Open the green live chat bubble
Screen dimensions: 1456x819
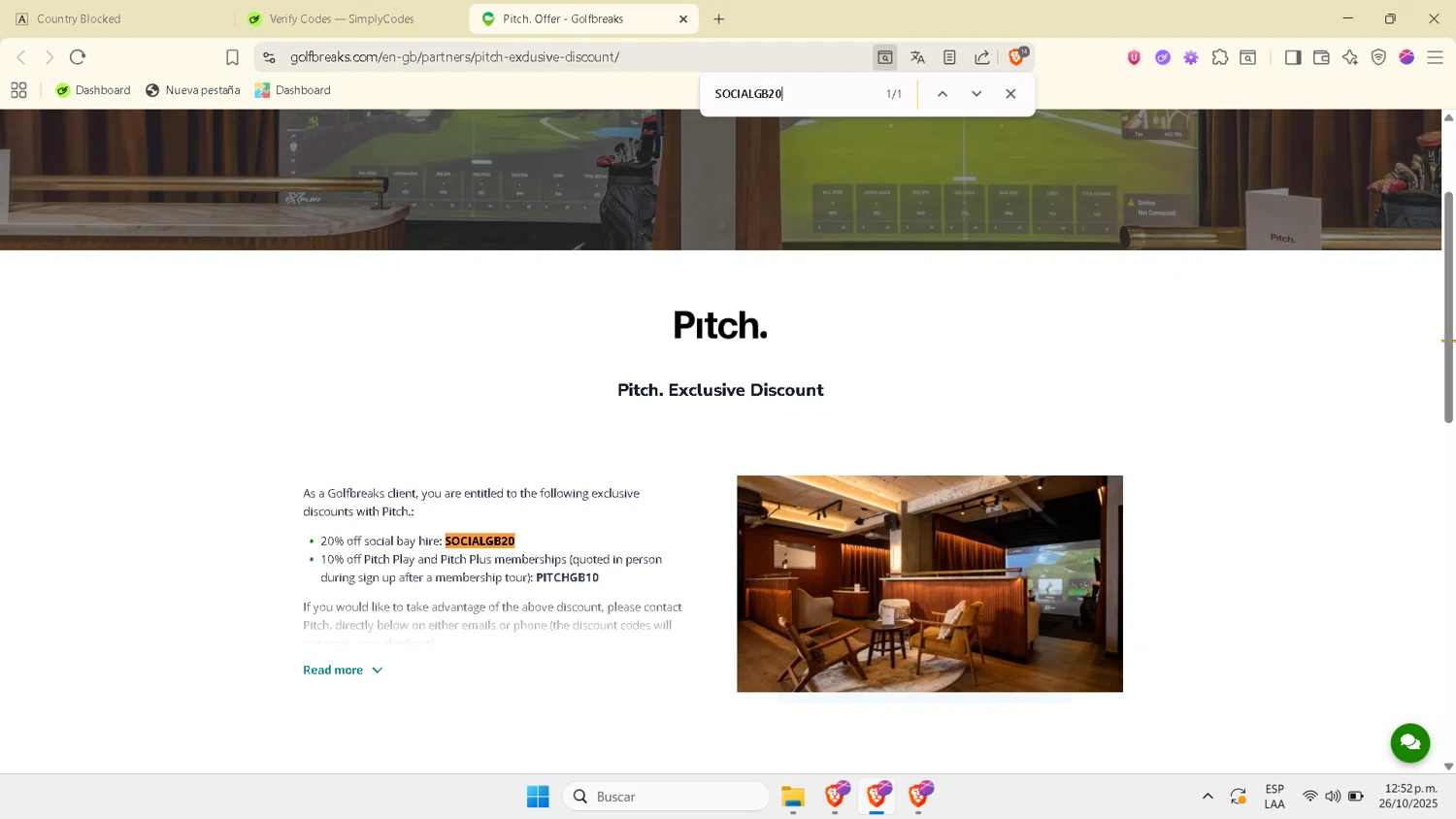(x=1410, y=743)
